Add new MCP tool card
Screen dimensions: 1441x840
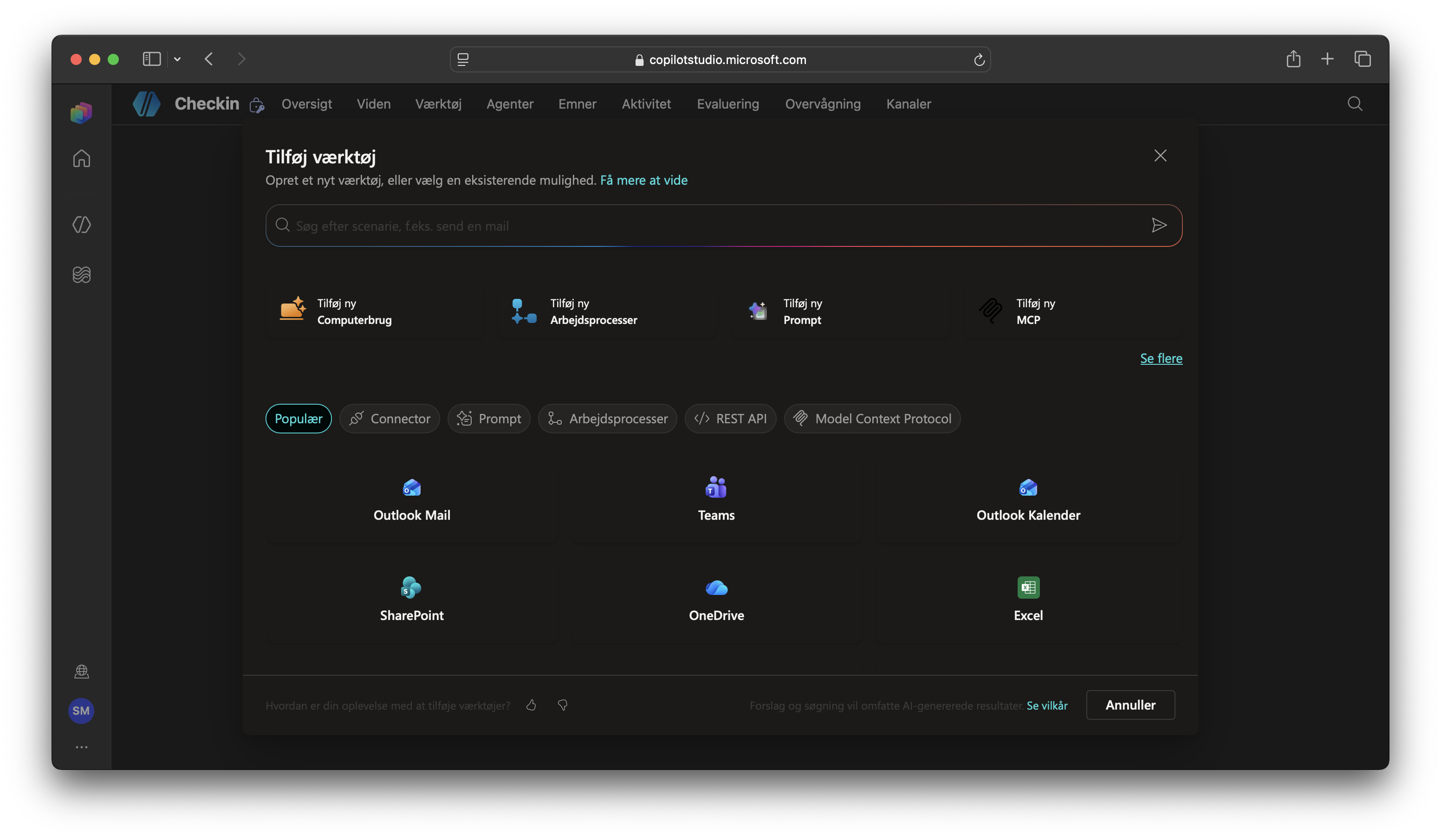(1074, 312)
